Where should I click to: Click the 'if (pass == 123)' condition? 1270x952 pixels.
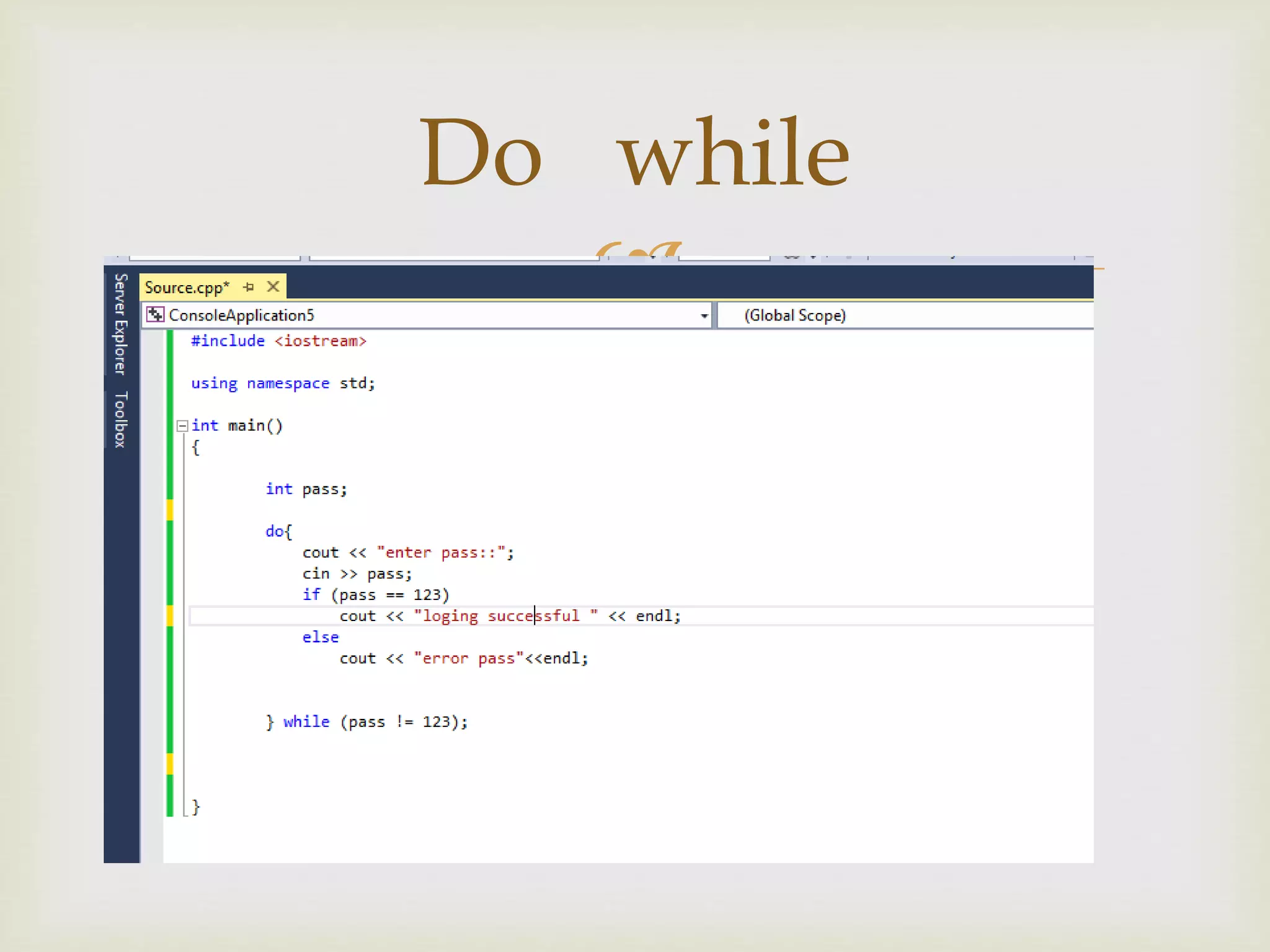pos(375,595)
